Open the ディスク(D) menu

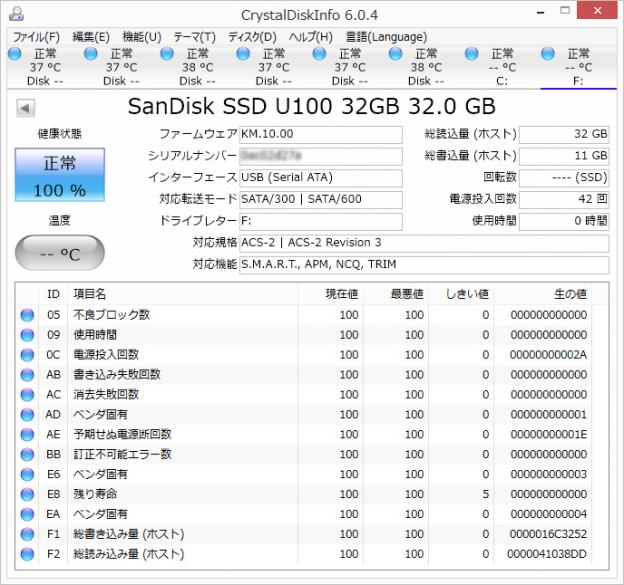(252, 37)
